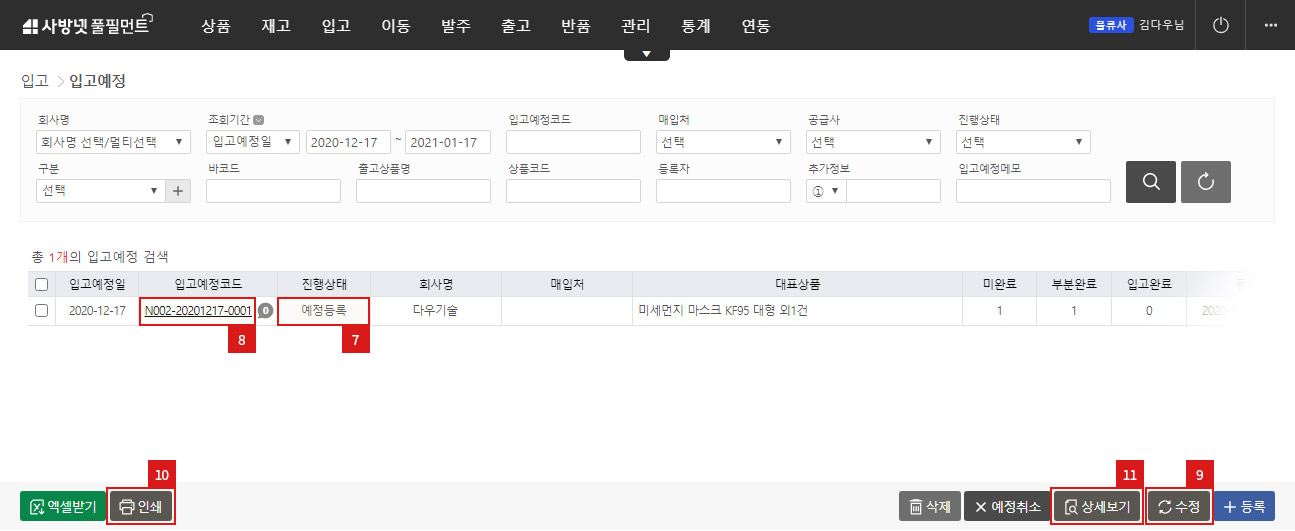1295x531 pixels.
Task: Click the 입고예정일 column header
Action: tap(97, 284)
